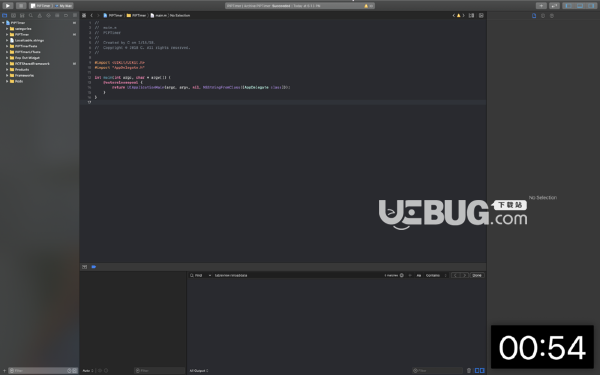Open the Debug navigator tab
Image resolution: width=600 pixels, height=375 pixels.
[57, 15]
